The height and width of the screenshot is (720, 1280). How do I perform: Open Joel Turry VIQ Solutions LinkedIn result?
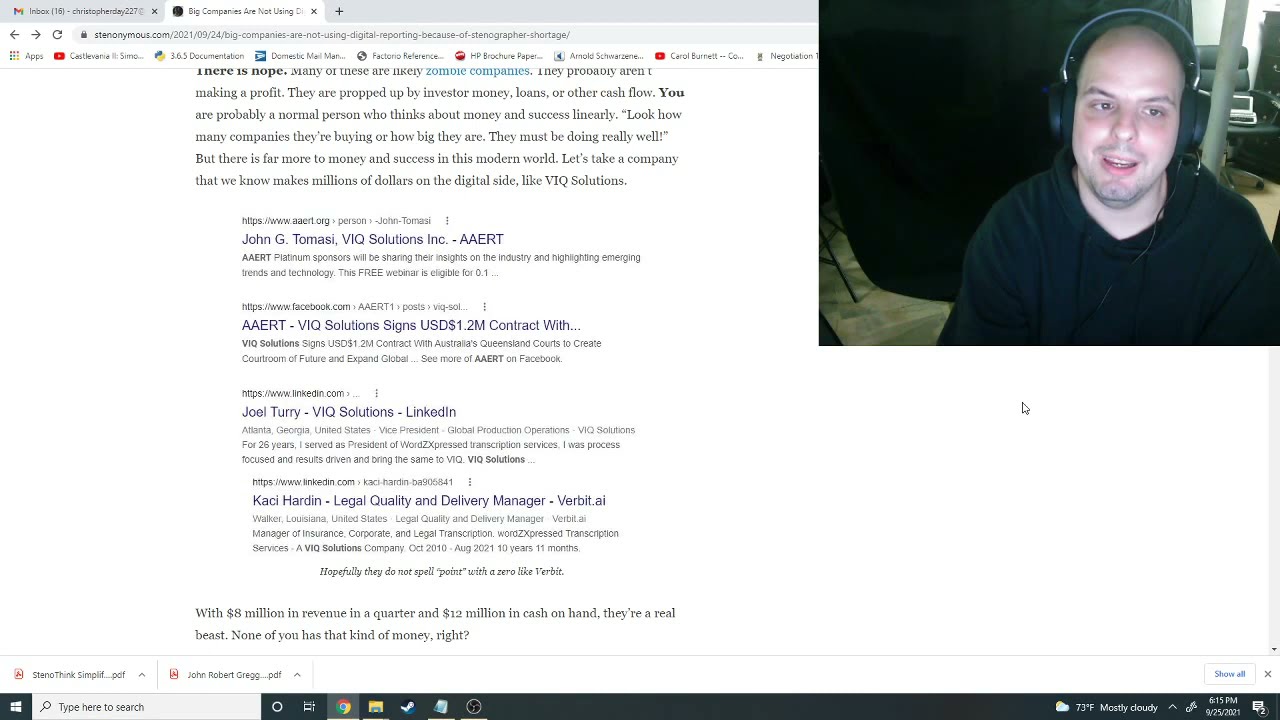pos(348,412)
